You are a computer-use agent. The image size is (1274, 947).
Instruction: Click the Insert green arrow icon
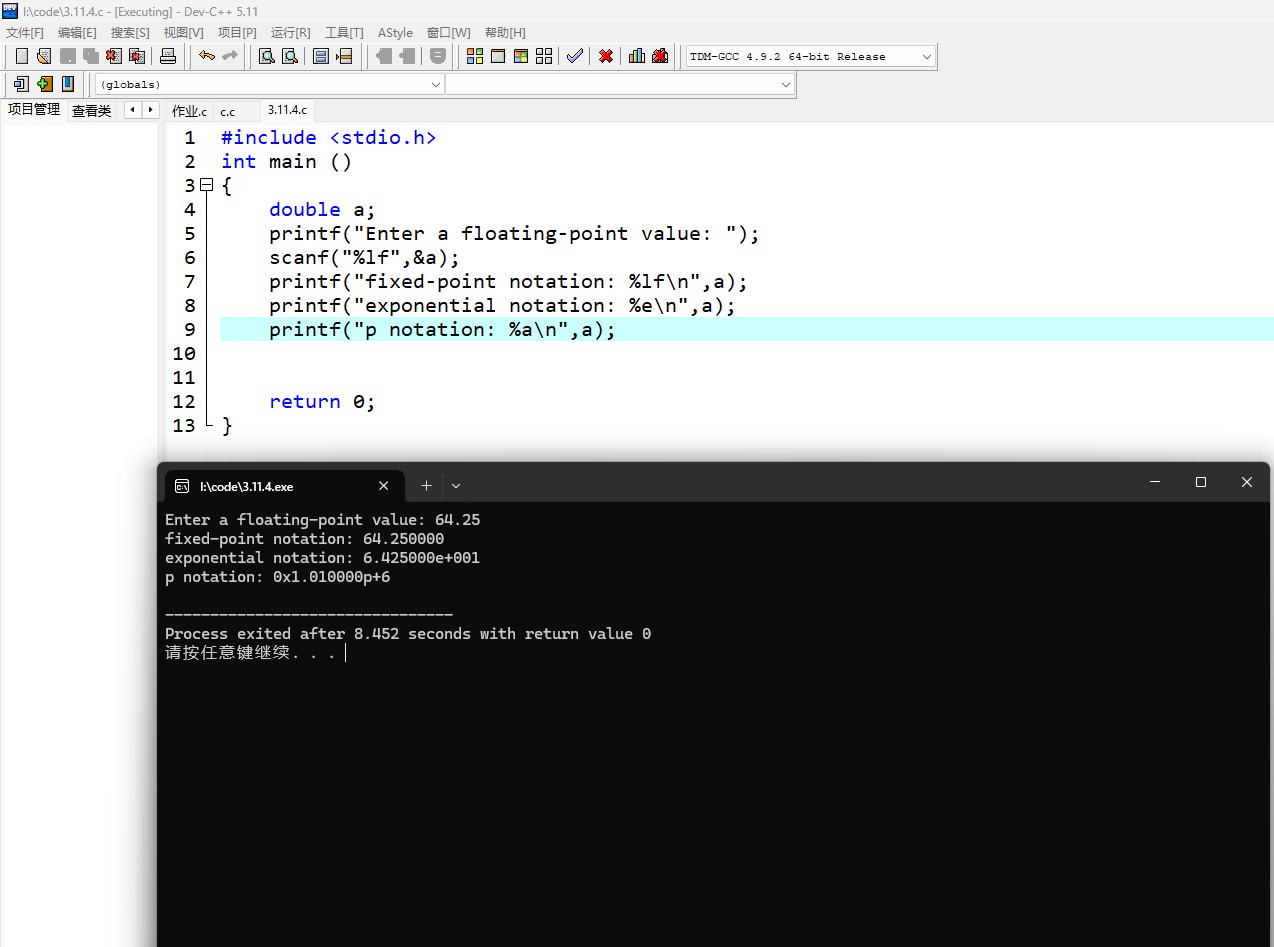(x=45, y=84)
